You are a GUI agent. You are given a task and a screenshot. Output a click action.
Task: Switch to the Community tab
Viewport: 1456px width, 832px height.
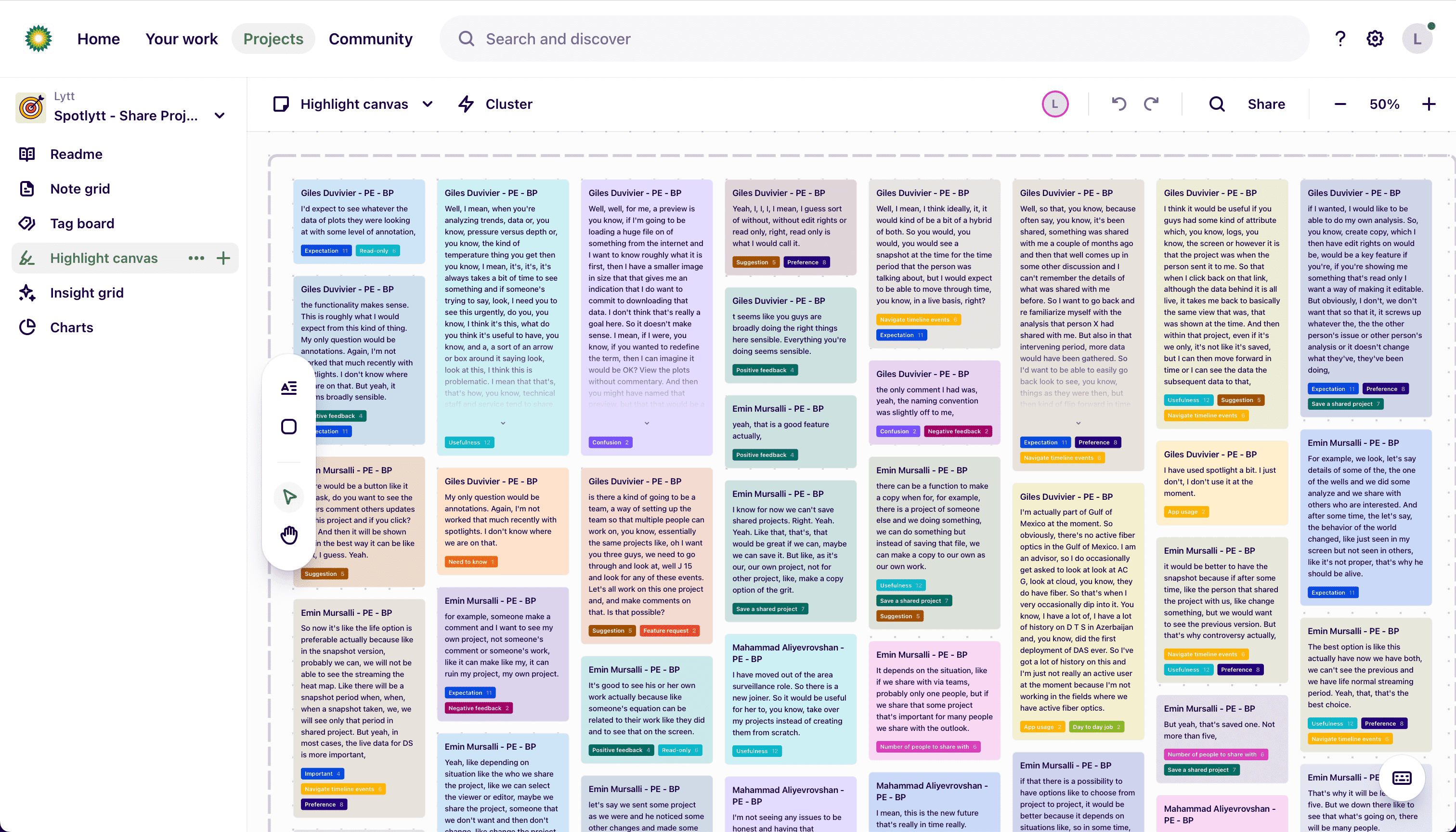tap(370, 39)
